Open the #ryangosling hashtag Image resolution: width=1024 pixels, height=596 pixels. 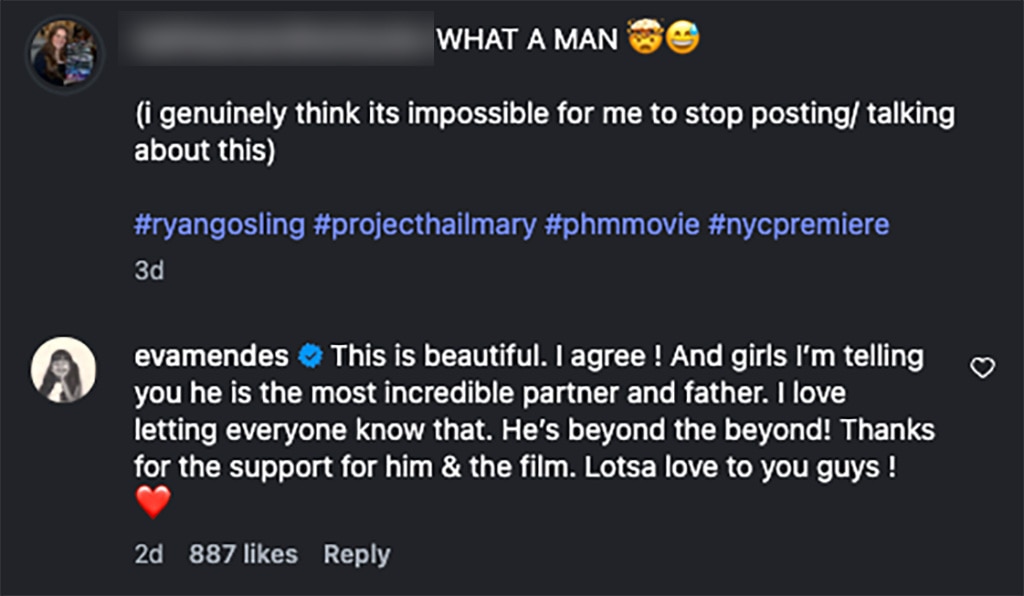219,224
